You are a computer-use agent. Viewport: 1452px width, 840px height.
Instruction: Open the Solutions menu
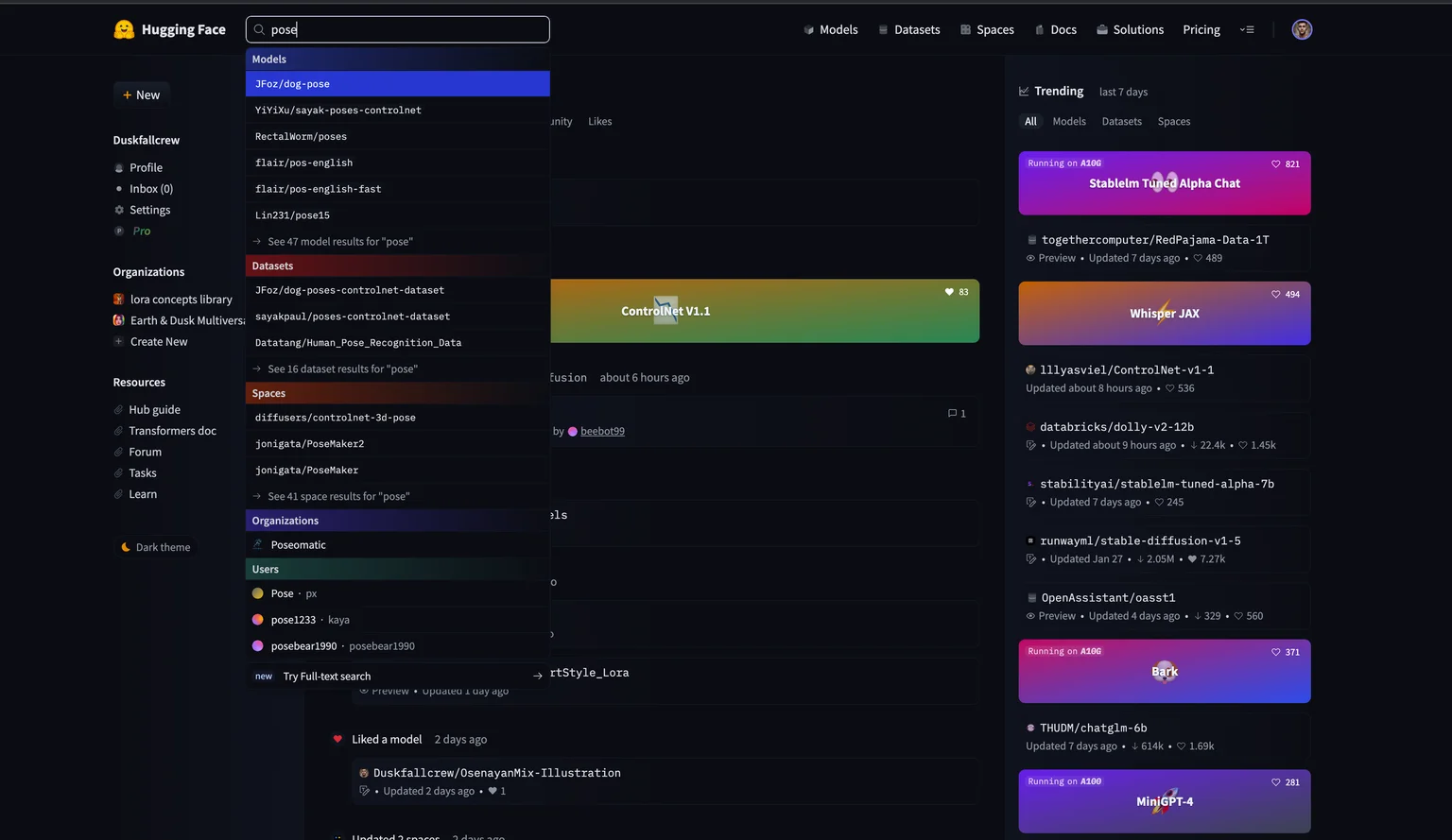[x=1130, y=29]
